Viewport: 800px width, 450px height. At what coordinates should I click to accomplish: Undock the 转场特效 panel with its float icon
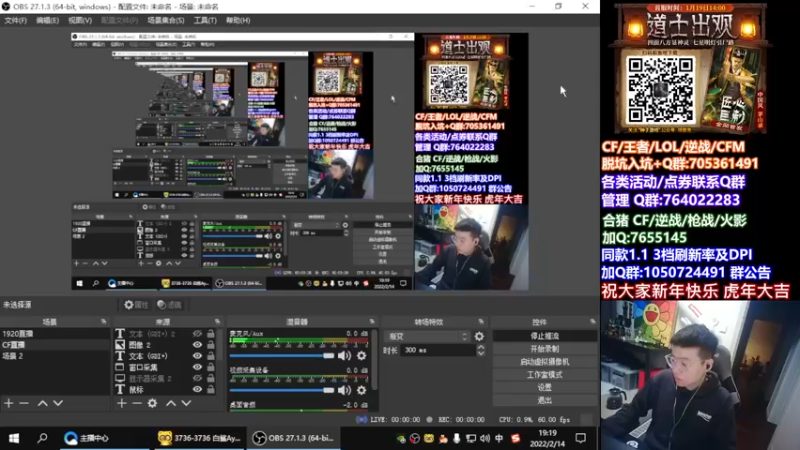click(x=481, y=322)
